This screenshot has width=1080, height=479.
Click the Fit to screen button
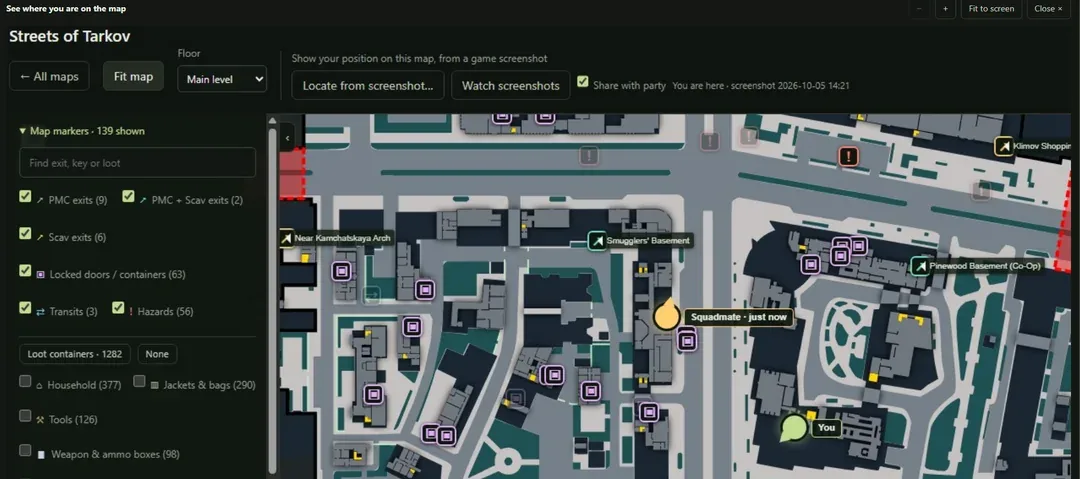[x=991, y=9]
